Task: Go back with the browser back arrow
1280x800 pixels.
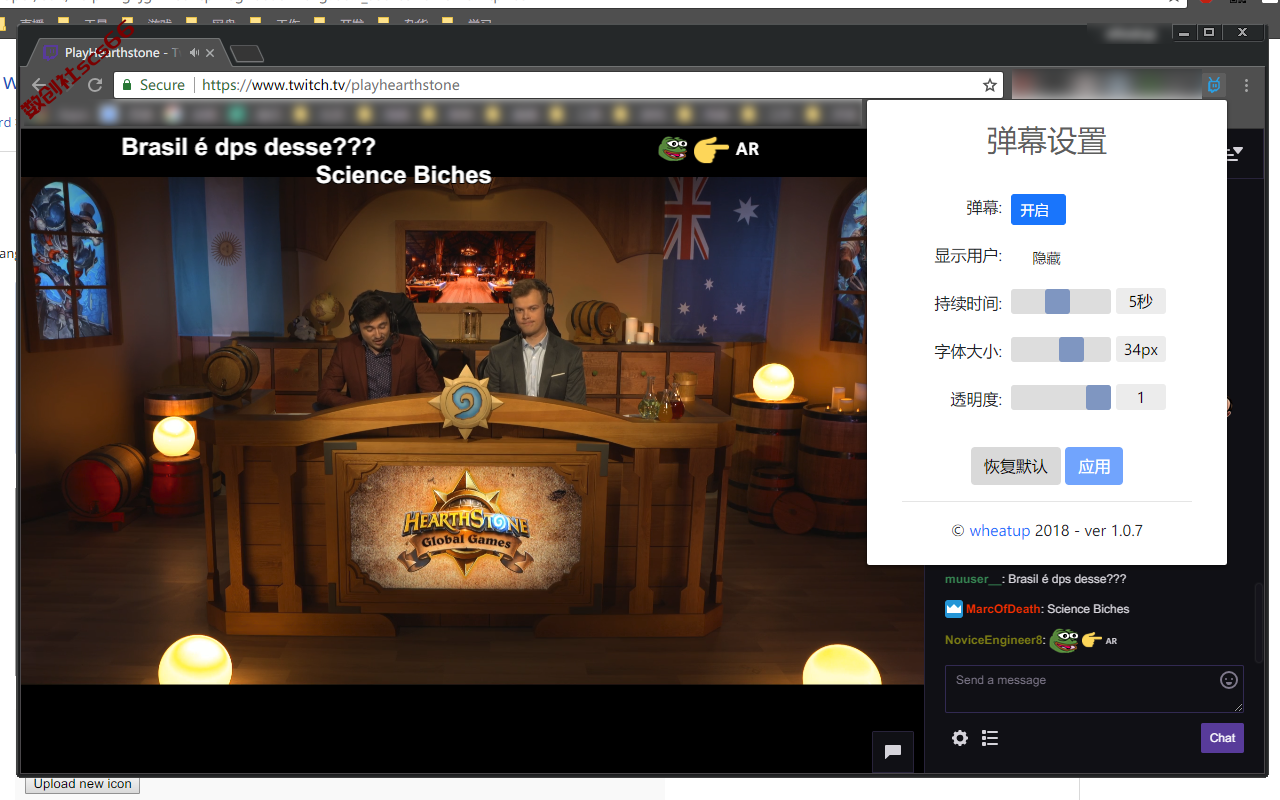Action: click(x=38, y=85)
